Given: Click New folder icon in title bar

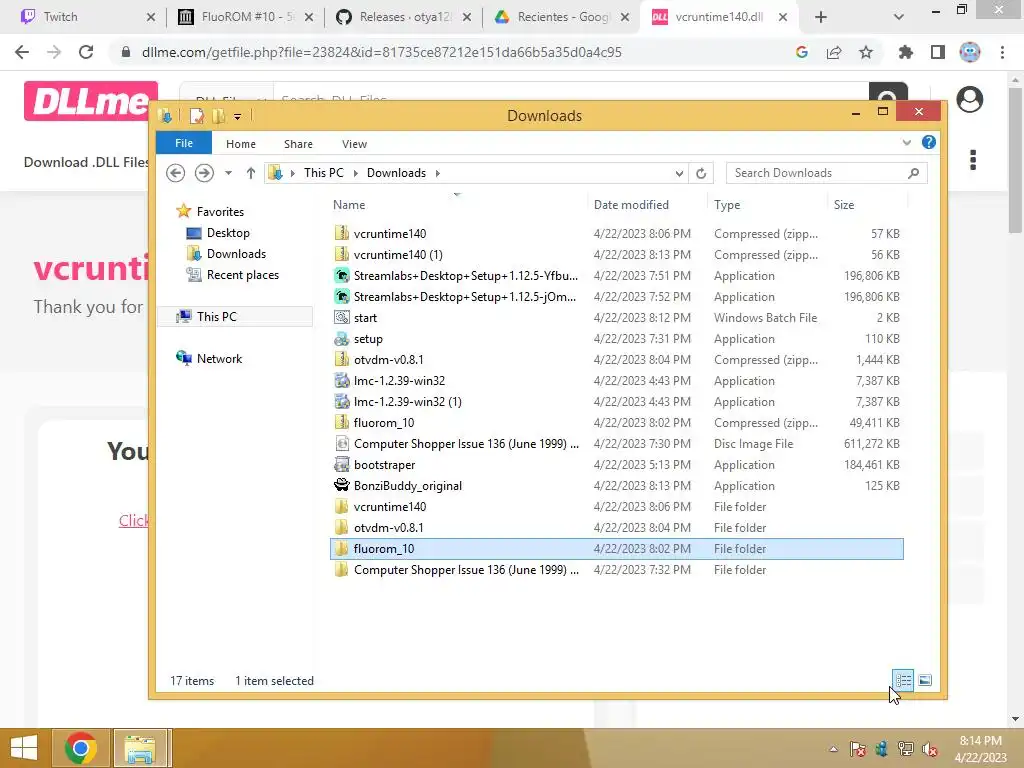Looking at the screenshot, I should point(218,116).
